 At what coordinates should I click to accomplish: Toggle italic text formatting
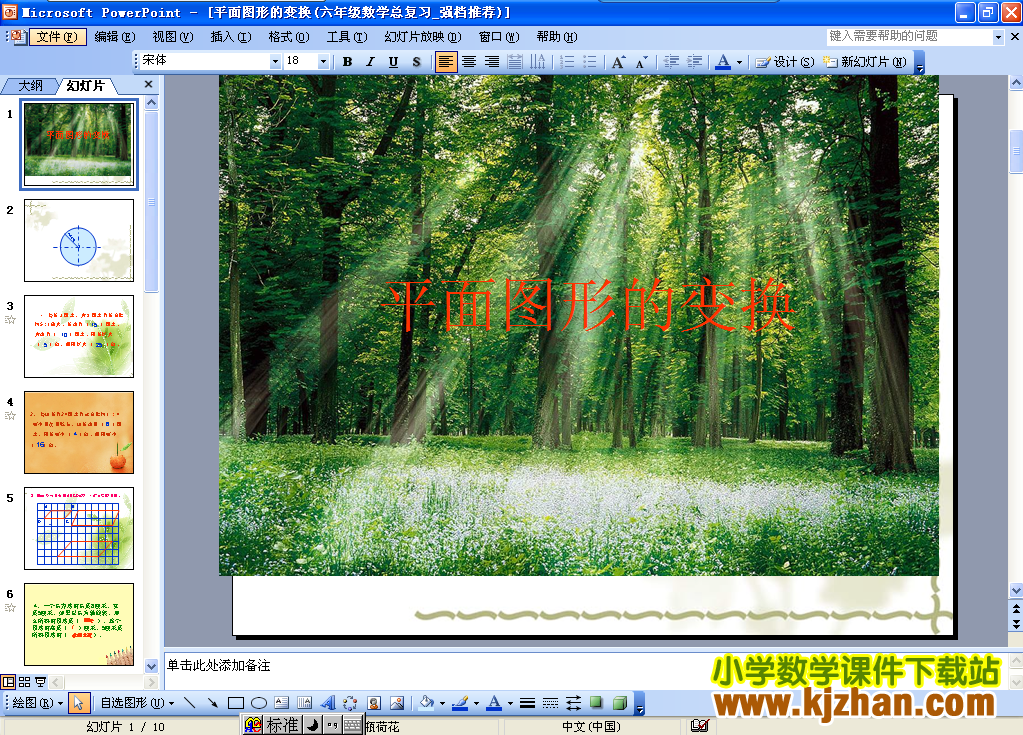pos(370,62)
